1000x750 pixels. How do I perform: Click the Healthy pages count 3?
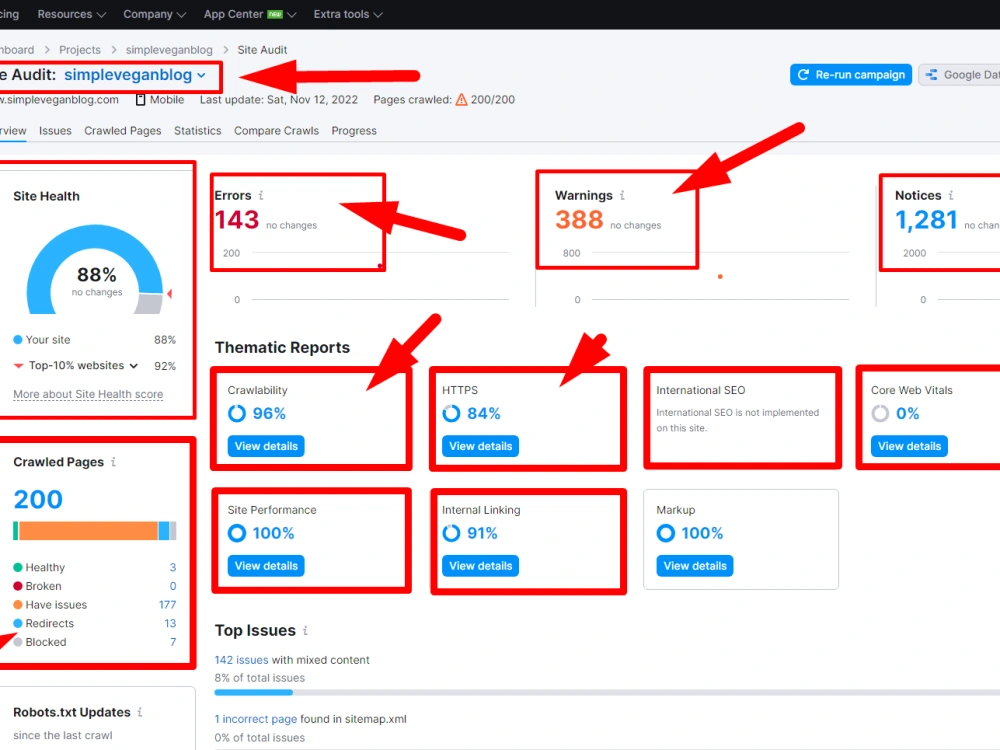point(172,568)
